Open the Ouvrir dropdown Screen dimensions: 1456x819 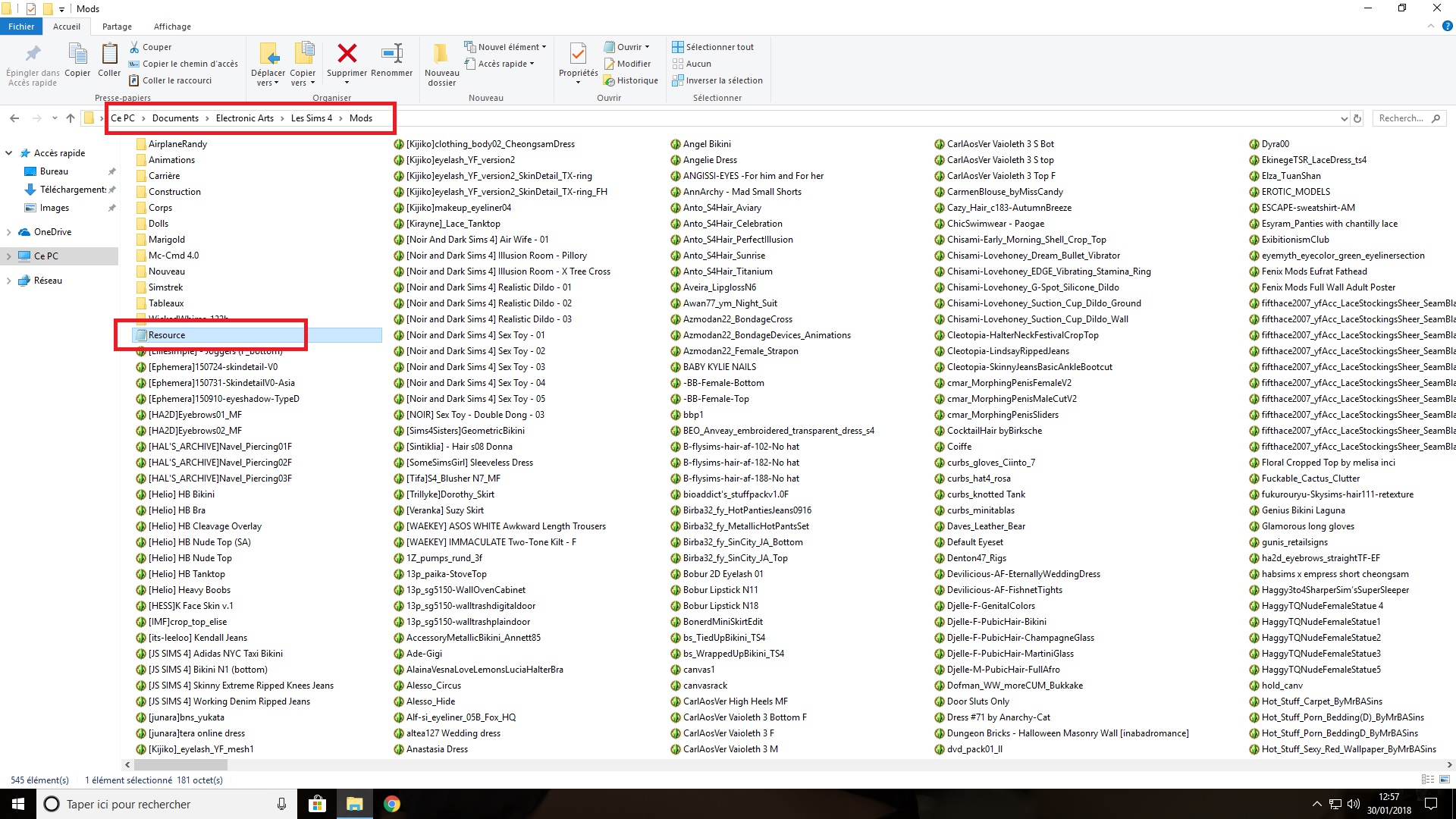click(x=626, y=47)
